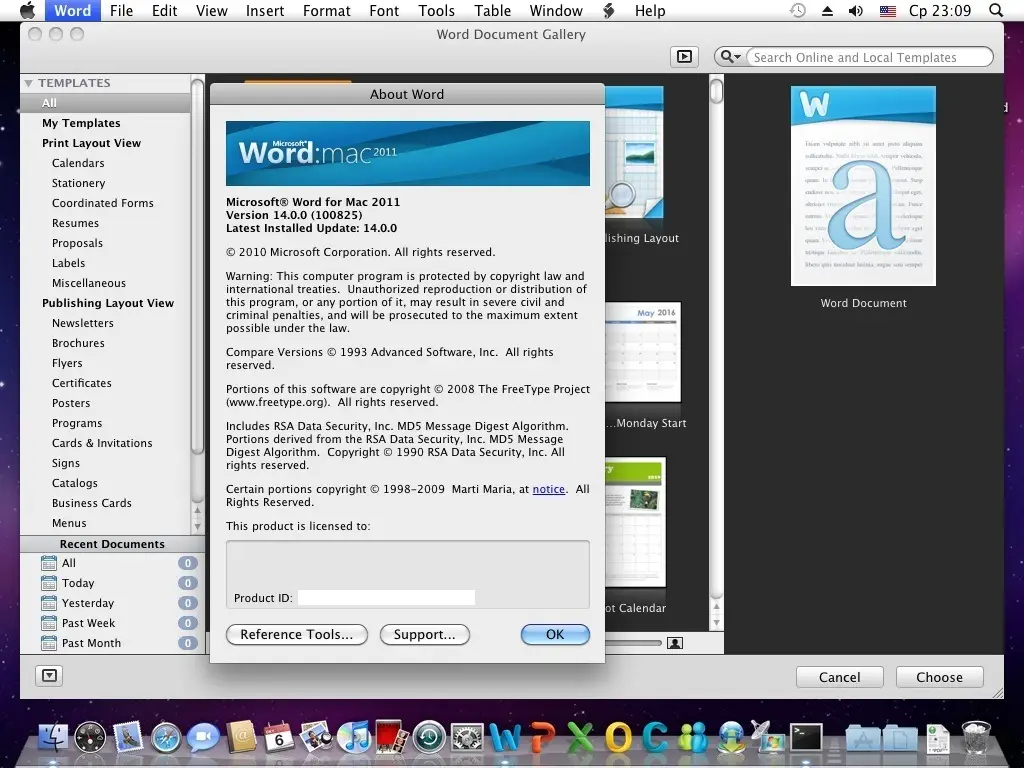1024x768 pixels.
Task: Choose Business Cards template category
Action: click(x=92, y=503)
